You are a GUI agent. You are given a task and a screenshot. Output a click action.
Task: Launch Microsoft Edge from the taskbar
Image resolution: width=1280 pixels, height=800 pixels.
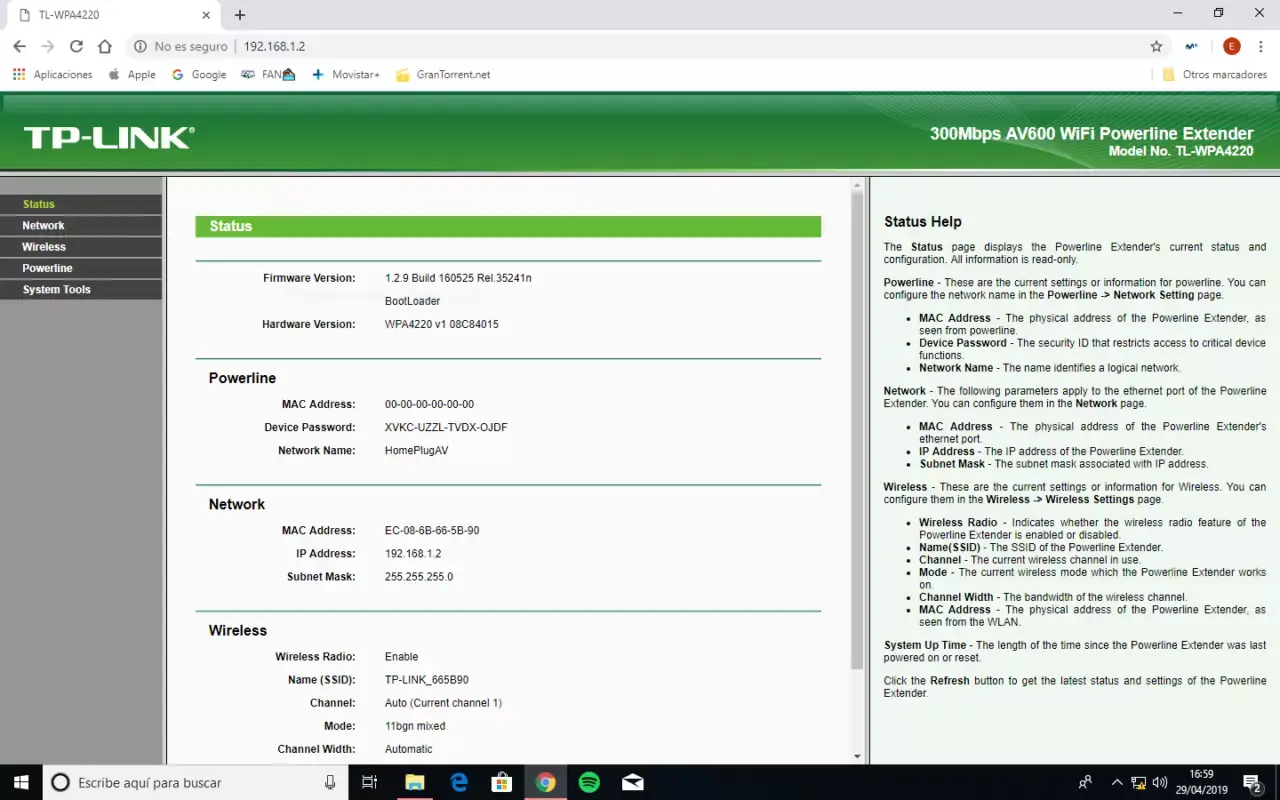point(459,782)
